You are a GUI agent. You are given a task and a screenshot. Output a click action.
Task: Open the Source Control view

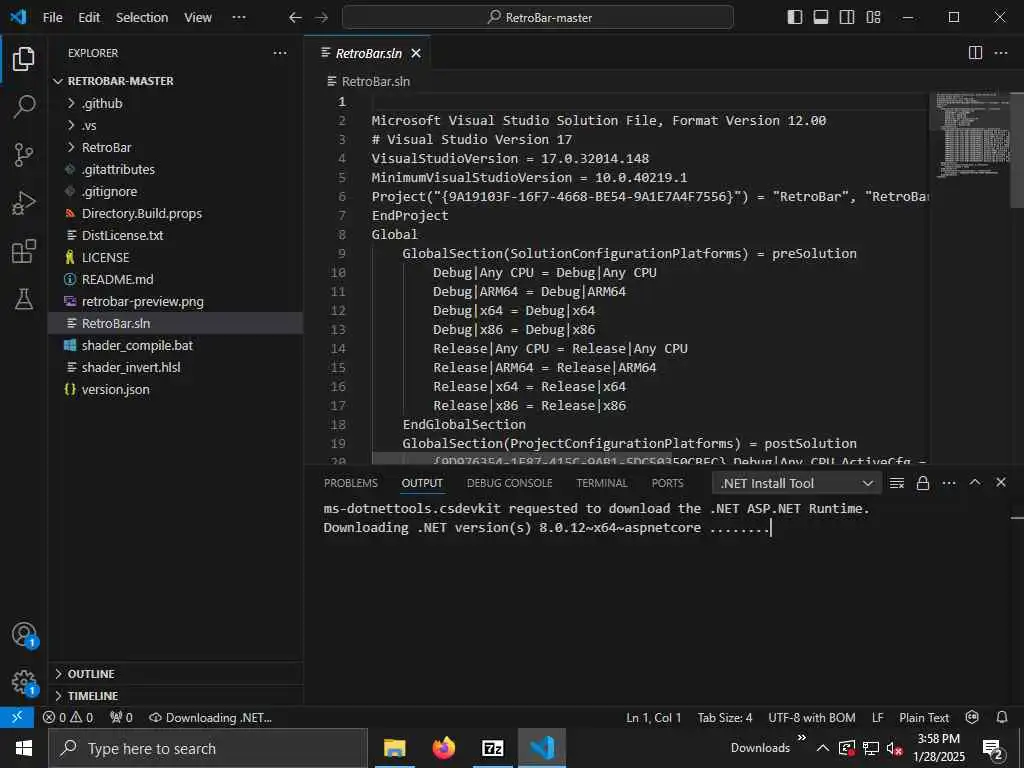tap(24, 155)
